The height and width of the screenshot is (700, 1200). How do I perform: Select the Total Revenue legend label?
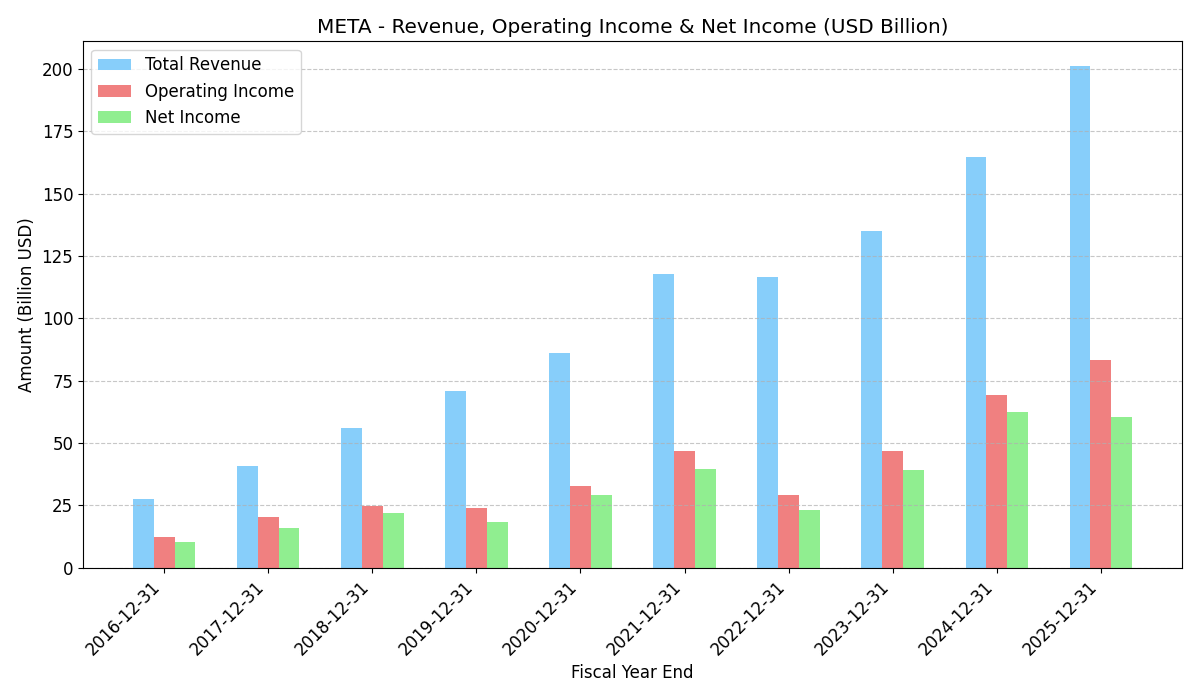[x=203, y=65]
